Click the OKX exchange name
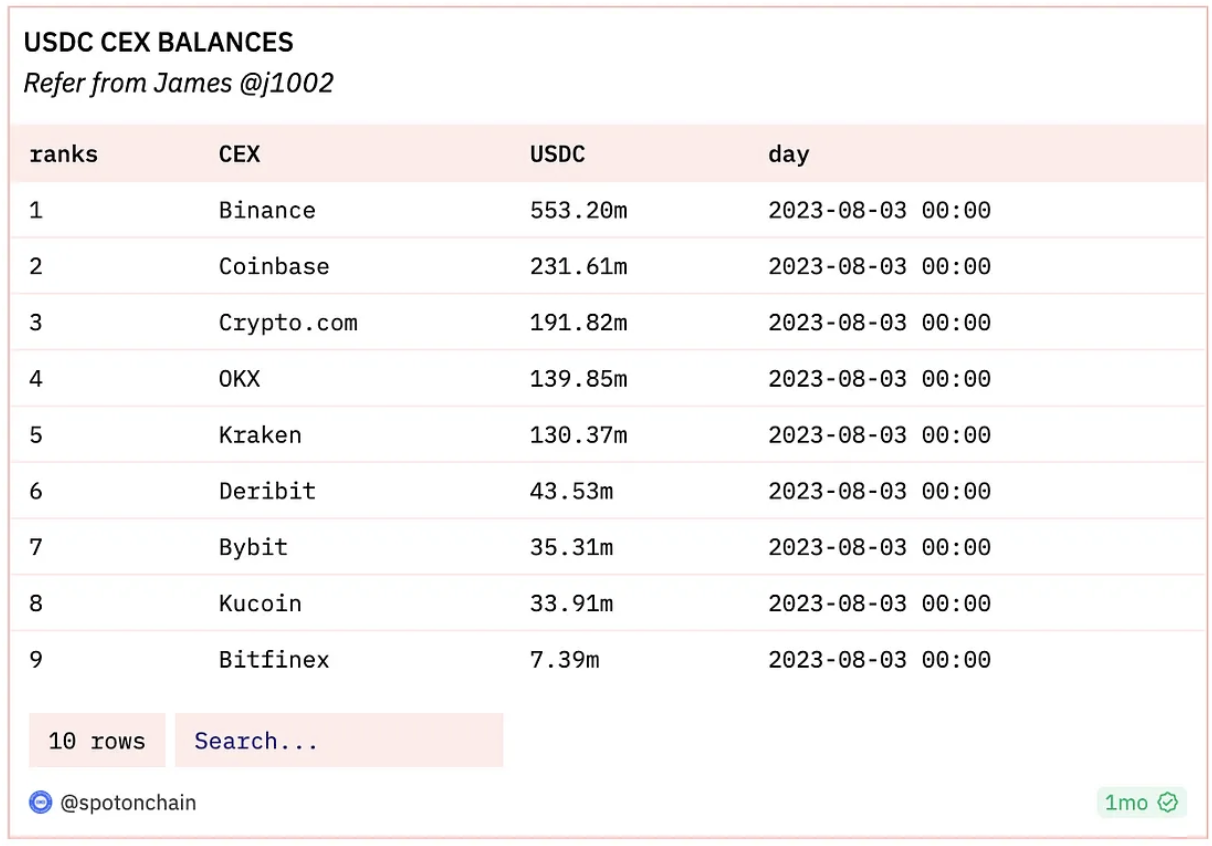This screenshot has height=846, width=1212. tap(241, 378)
